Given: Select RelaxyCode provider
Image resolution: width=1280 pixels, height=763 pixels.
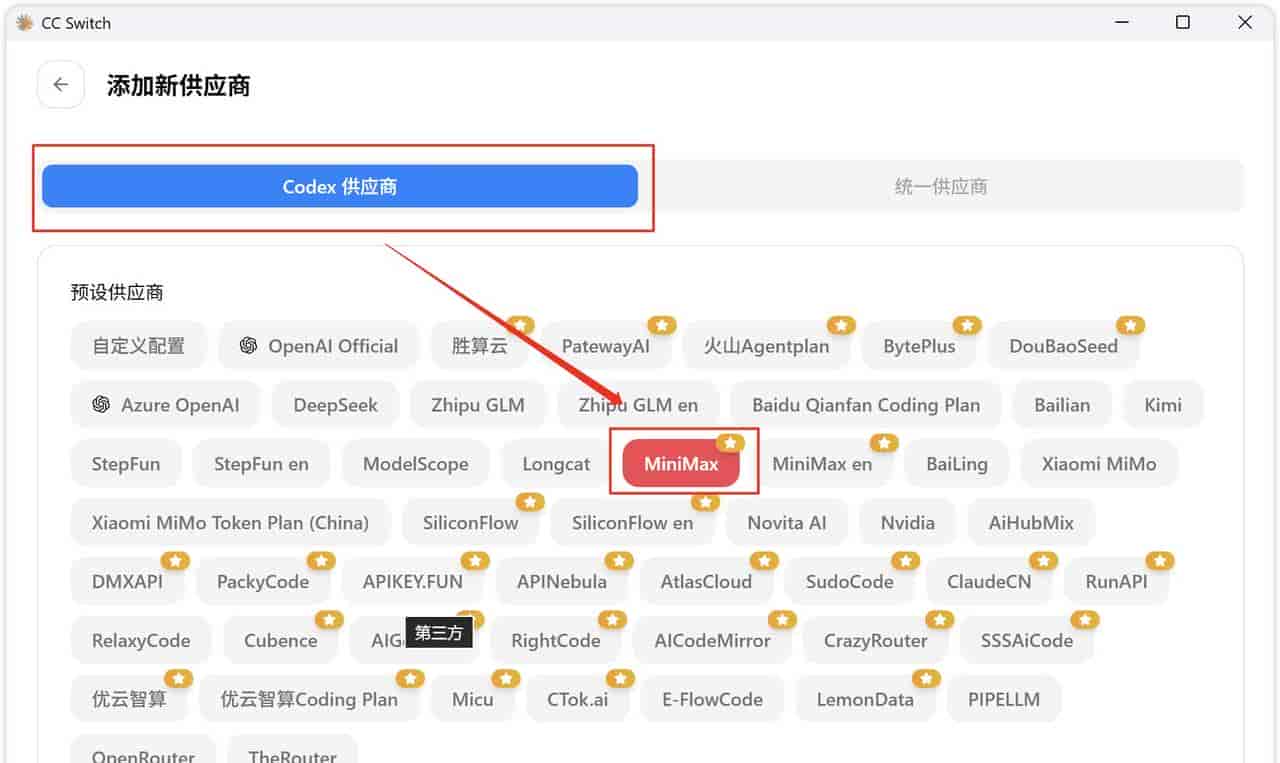Looking at the screenshot, I should [x=141, y=640].
